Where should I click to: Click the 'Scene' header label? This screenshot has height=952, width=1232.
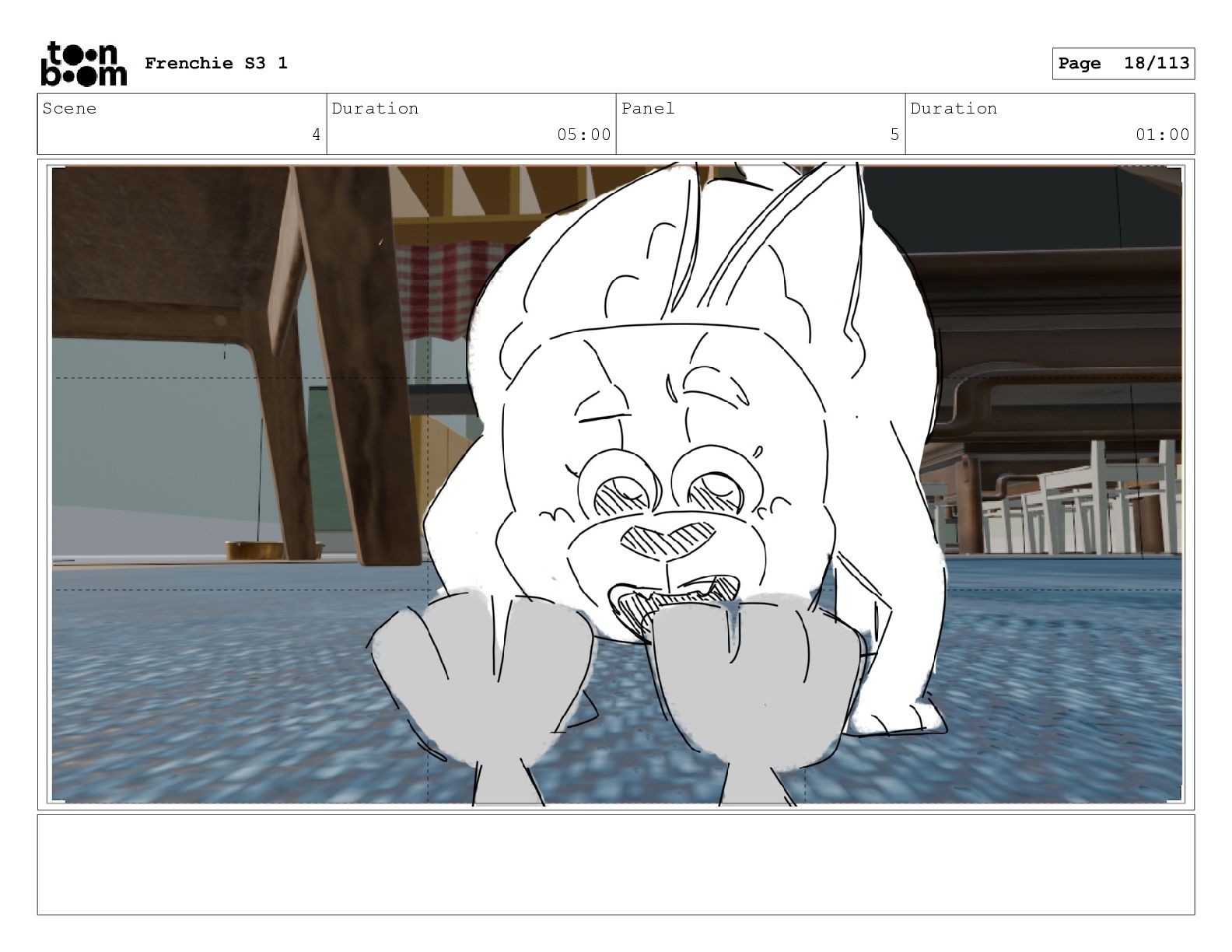[69, 108]
